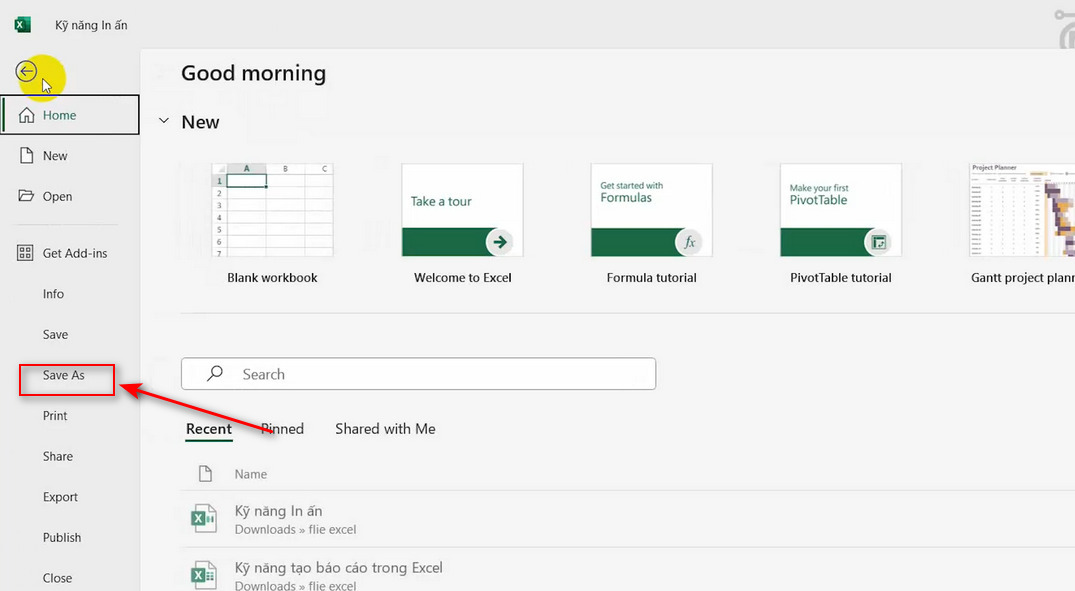The width and height of the screenshot is (1075, 591).
Task: Create a Blank workbook from thumbnail
Action: pos(272,210)
